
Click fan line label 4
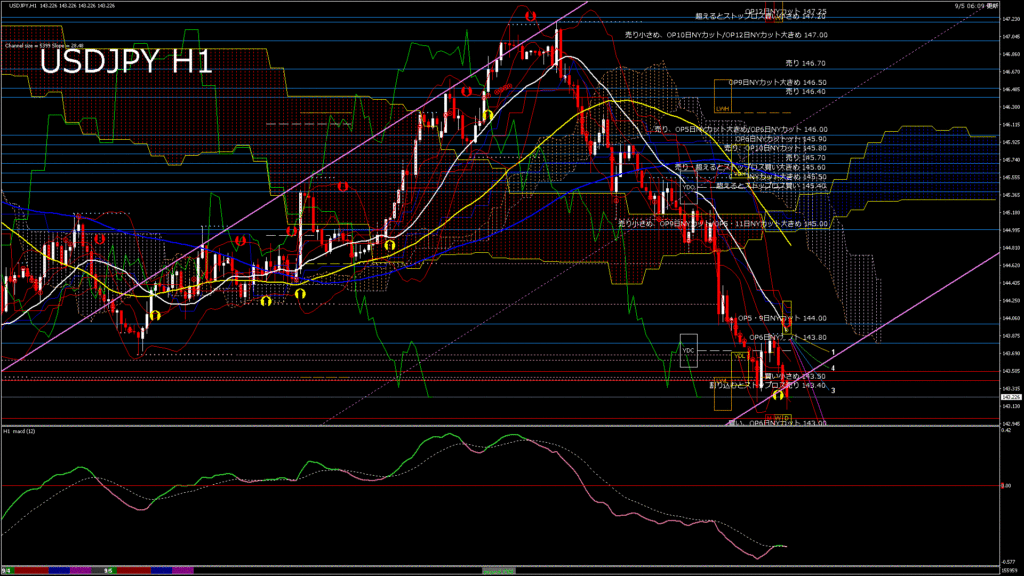833,368
